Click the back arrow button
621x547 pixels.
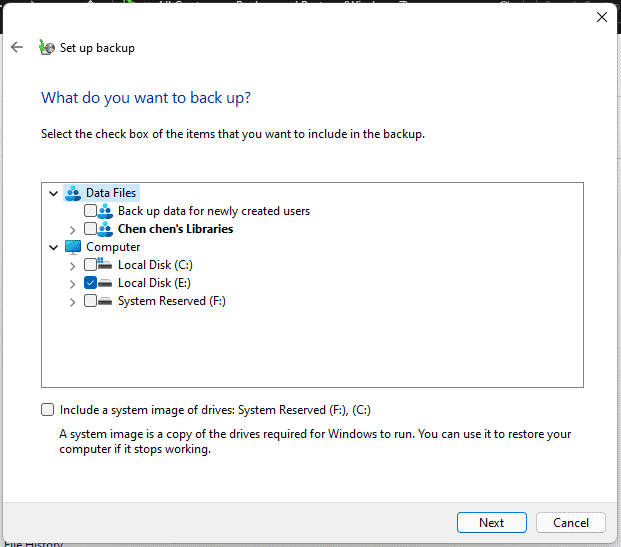click(17, 47)
